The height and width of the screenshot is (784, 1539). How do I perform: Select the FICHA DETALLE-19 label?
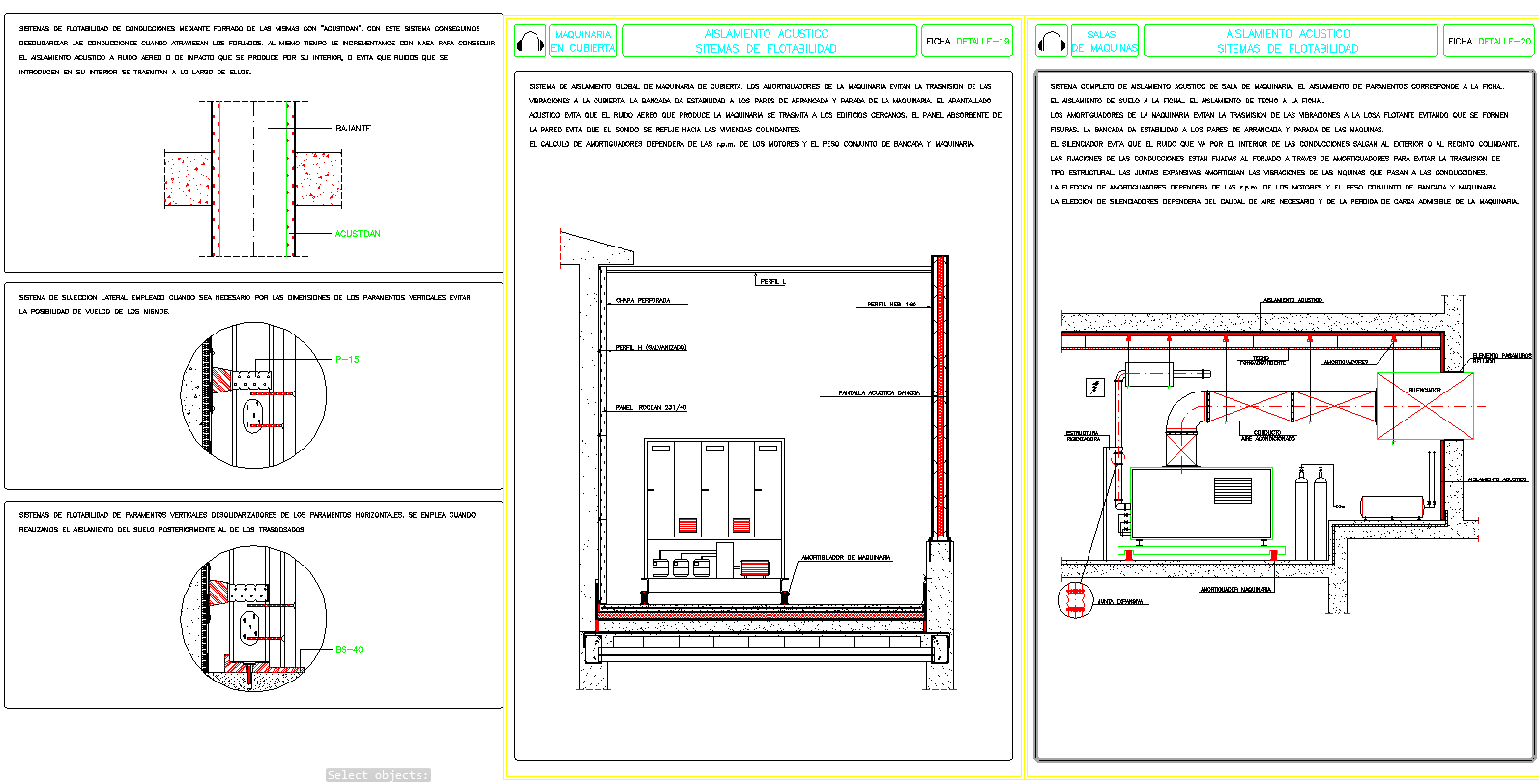click(x=967, y=42)
